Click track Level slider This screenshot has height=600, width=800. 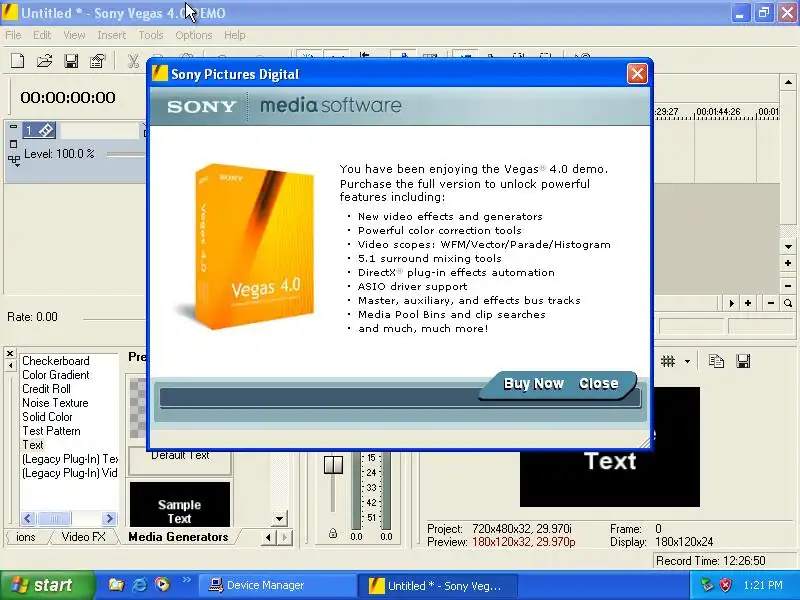pyautogui.click(x=125, y=154)
